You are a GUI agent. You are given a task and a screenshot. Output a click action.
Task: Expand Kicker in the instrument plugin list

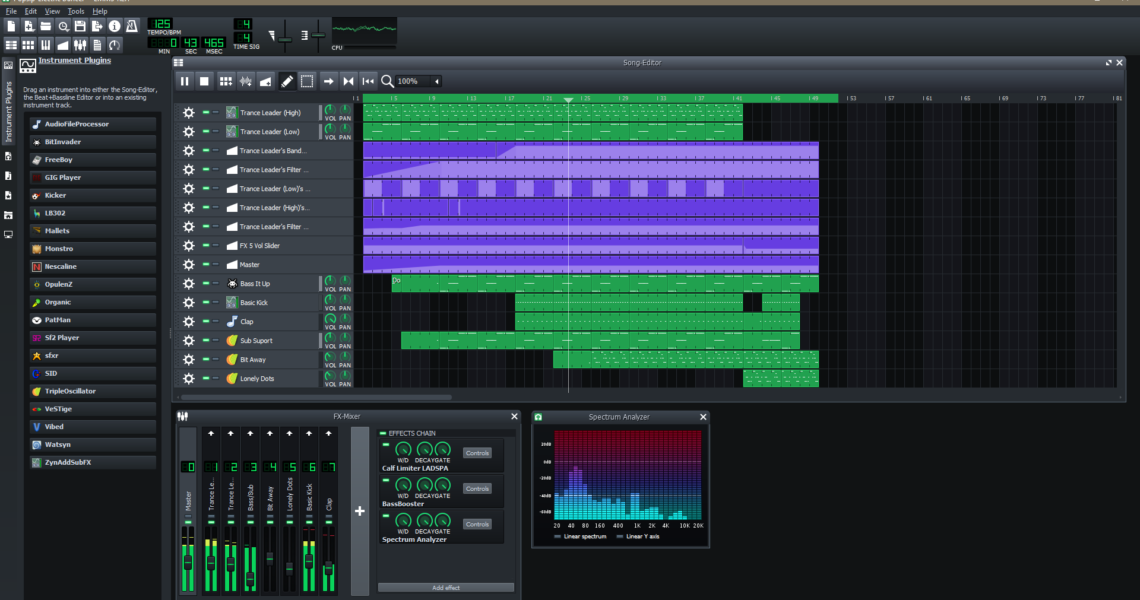90,195
